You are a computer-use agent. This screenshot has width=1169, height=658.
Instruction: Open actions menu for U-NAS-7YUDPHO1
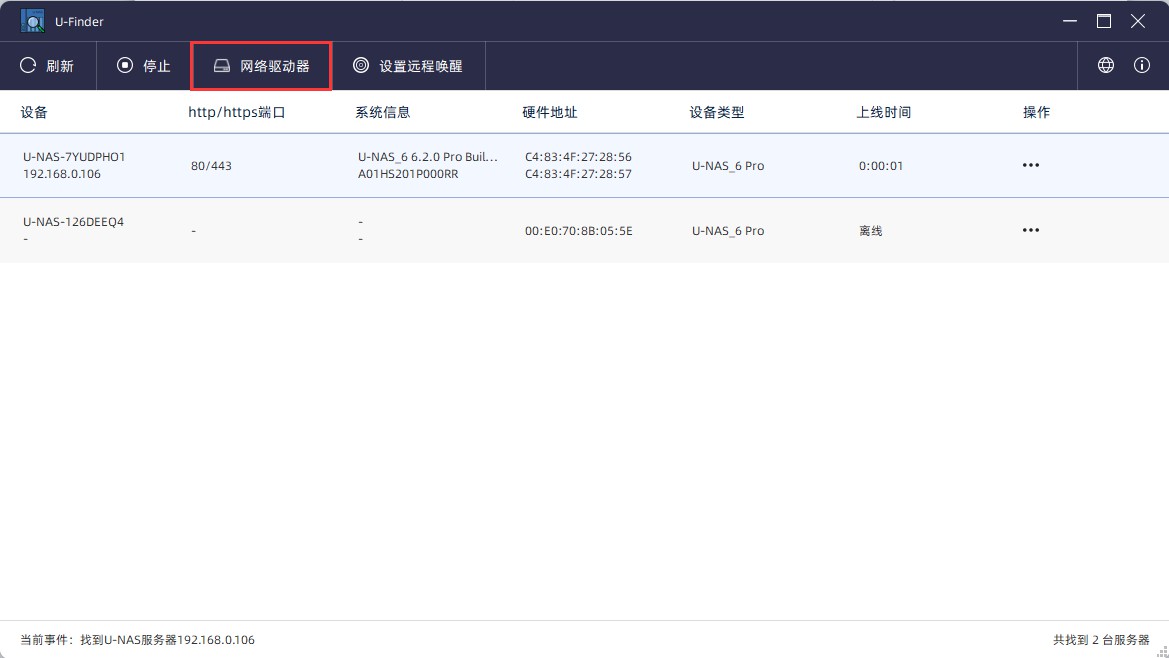(x=1030, y=166)
